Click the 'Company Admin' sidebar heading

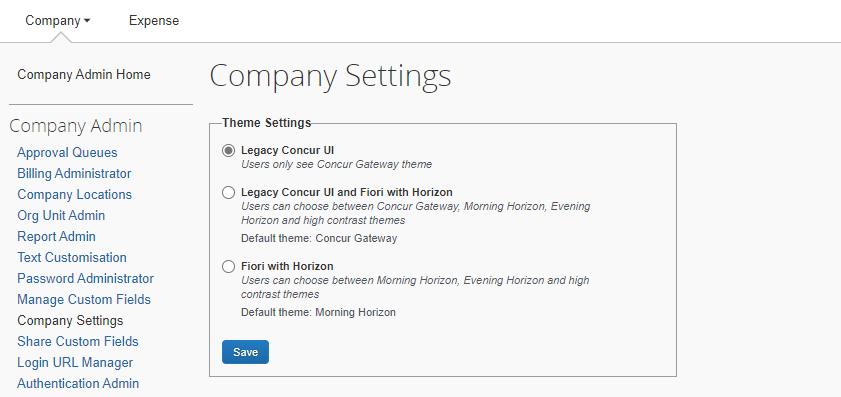tap(76, 126)
